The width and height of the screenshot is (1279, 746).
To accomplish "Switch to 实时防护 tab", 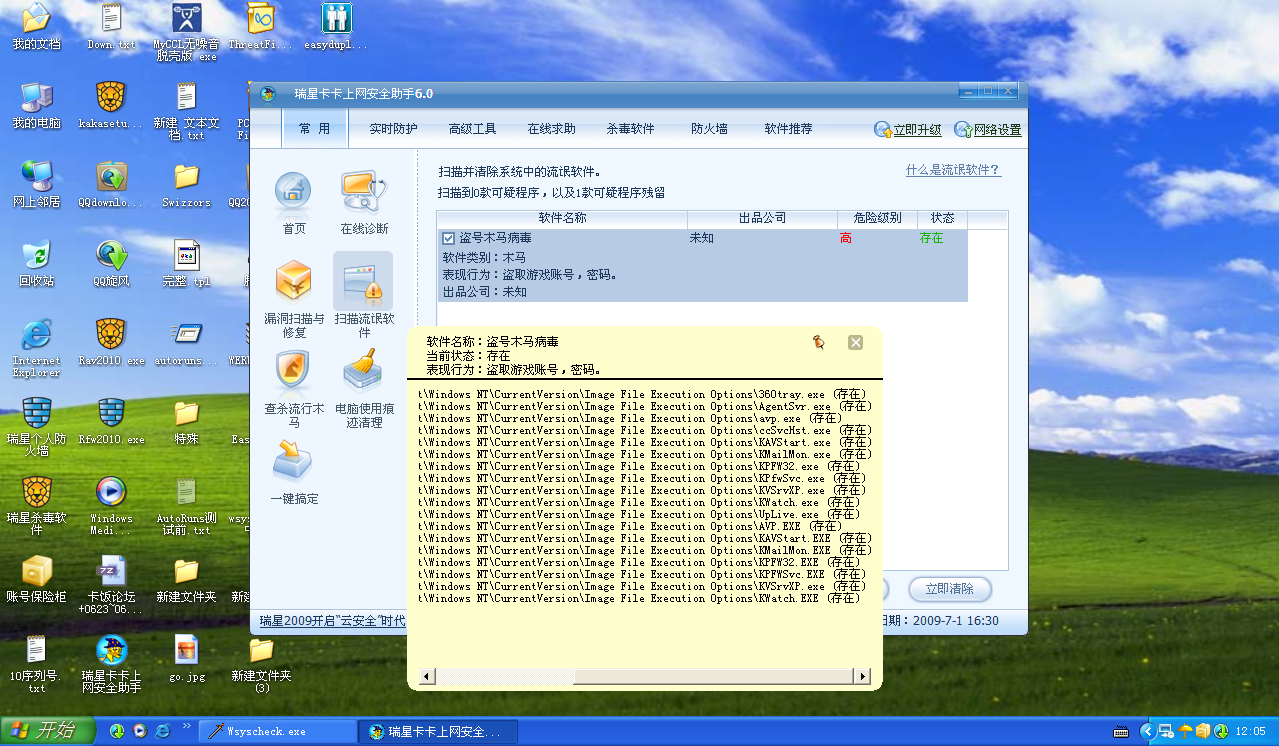I will [393, 129].
